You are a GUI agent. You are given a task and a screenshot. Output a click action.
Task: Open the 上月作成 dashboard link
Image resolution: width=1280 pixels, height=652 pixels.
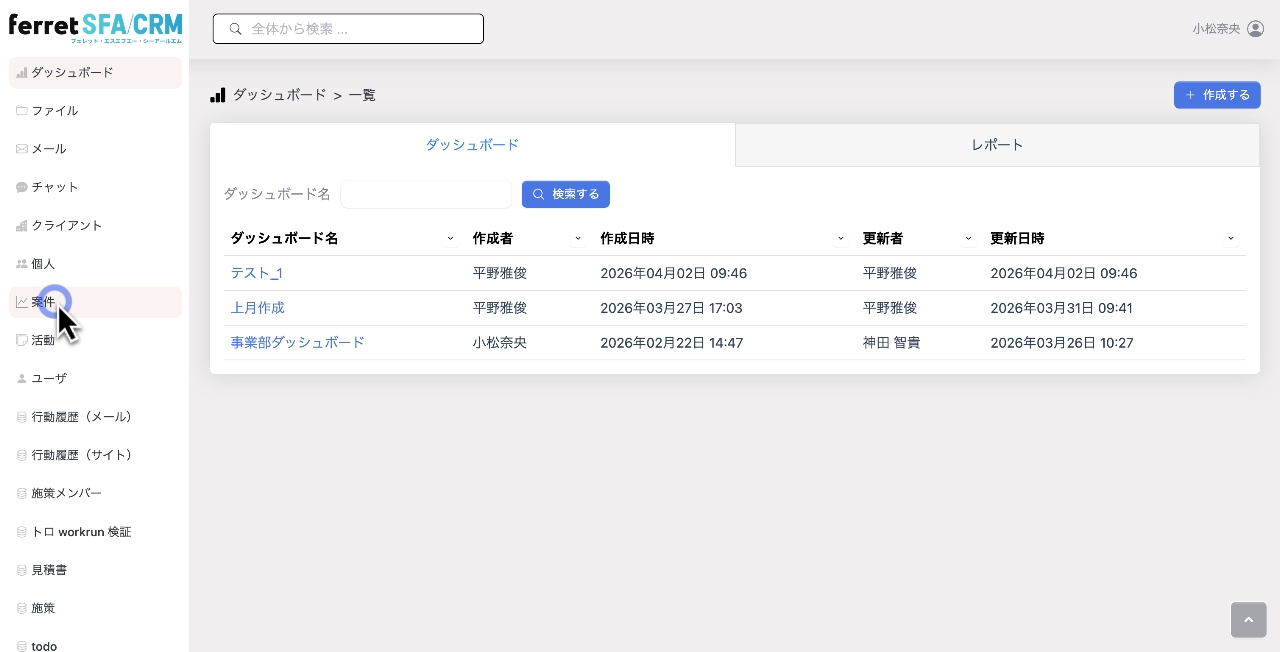[258, 308]
